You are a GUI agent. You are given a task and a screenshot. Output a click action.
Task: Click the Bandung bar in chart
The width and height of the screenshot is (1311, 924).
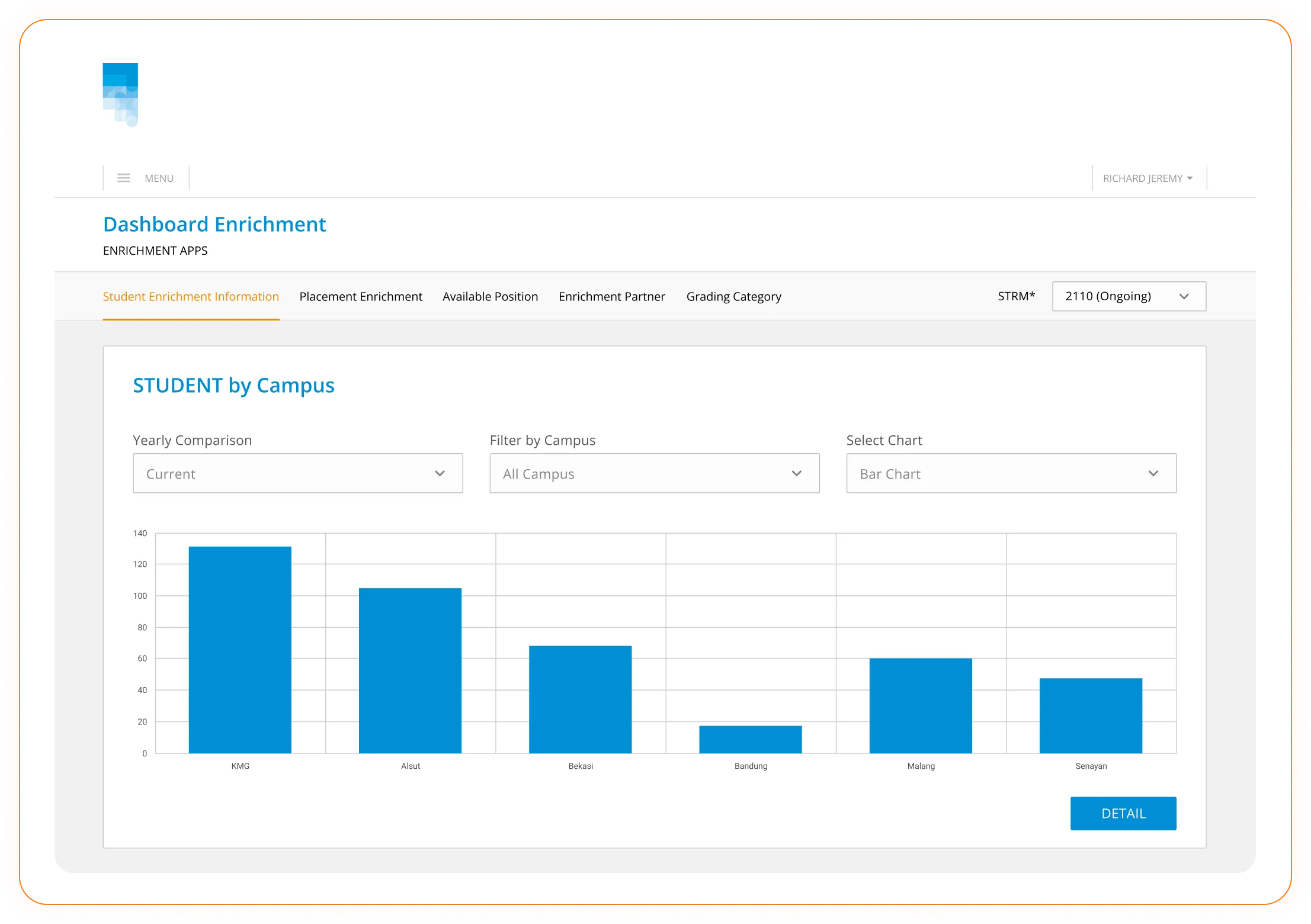pyautogui.click(x=750, y=739)
